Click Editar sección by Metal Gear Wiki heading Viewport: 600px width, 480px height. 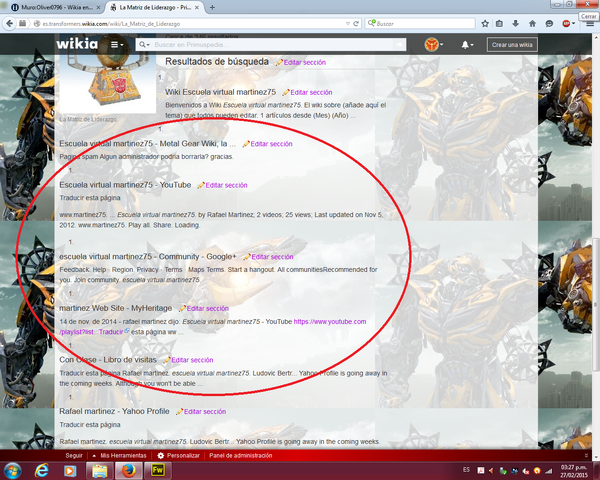pyautogui.click(x=271, y=144)
